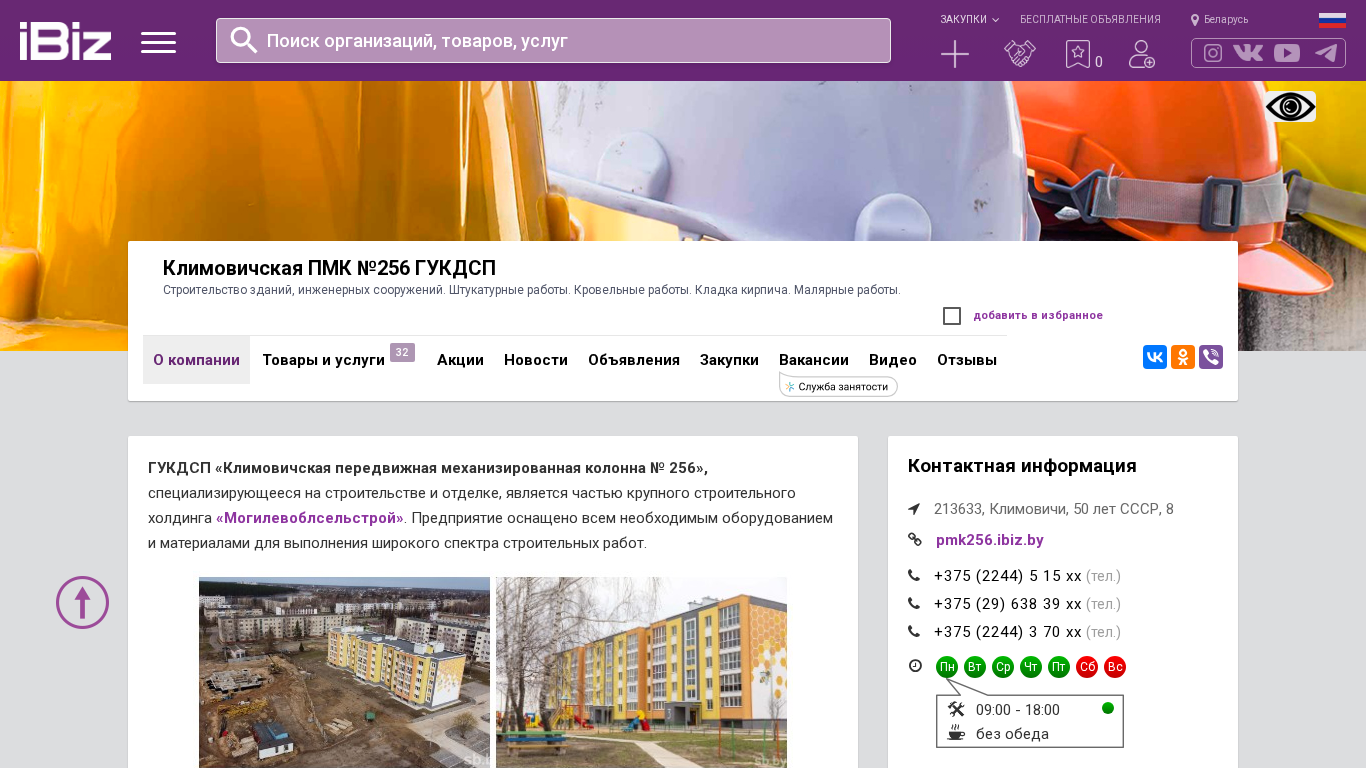Click the company title Климовичская ПМК №256
The width and height of the screenshot is (1366, 768).
pyautogui.click(x=329, y=268)
